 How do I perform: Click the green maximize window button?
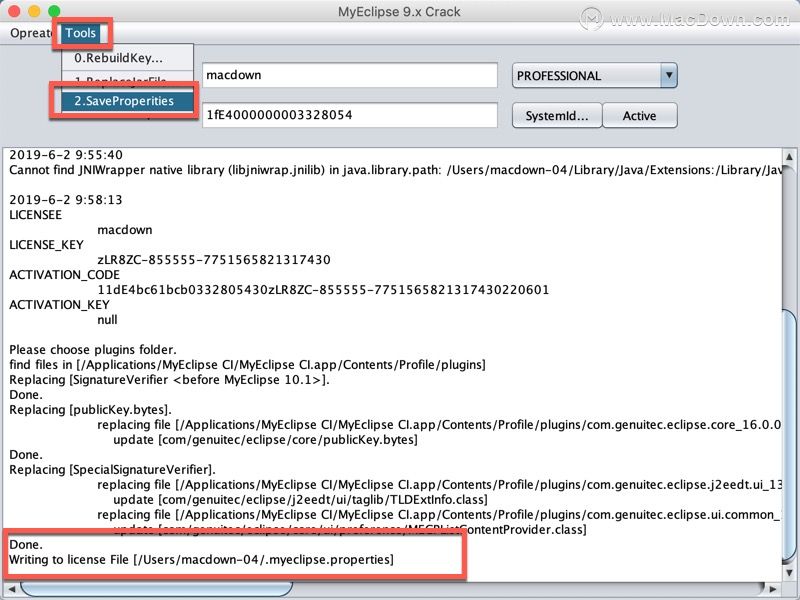point(54,11)
